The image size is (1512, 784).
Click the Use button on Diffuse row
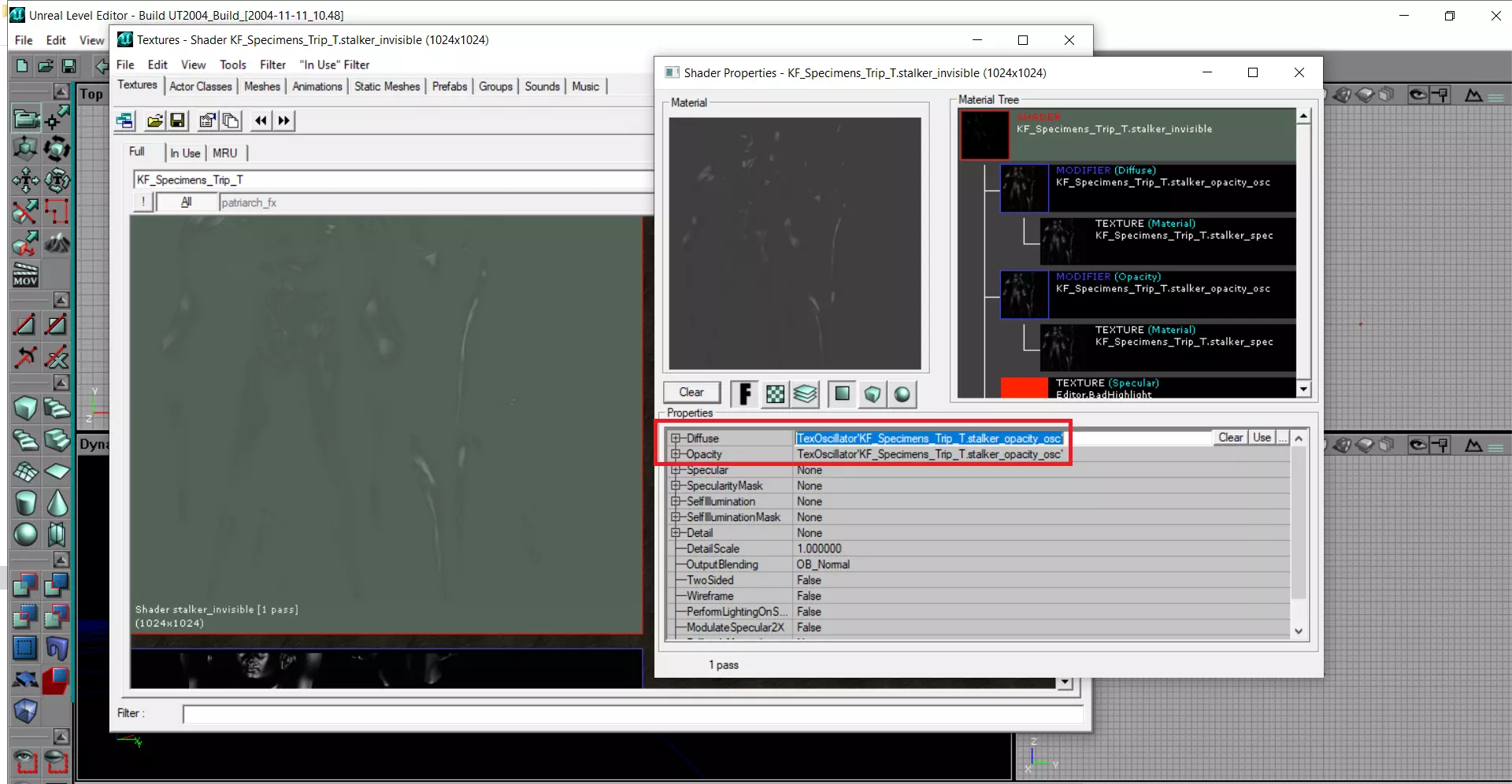[x=1262, y=438]
